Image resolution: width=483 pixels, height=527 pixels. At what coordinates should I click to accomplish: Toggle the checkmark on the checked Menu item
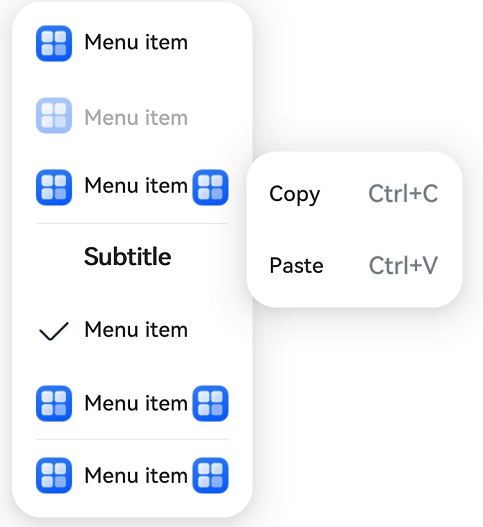pos(54,331)
